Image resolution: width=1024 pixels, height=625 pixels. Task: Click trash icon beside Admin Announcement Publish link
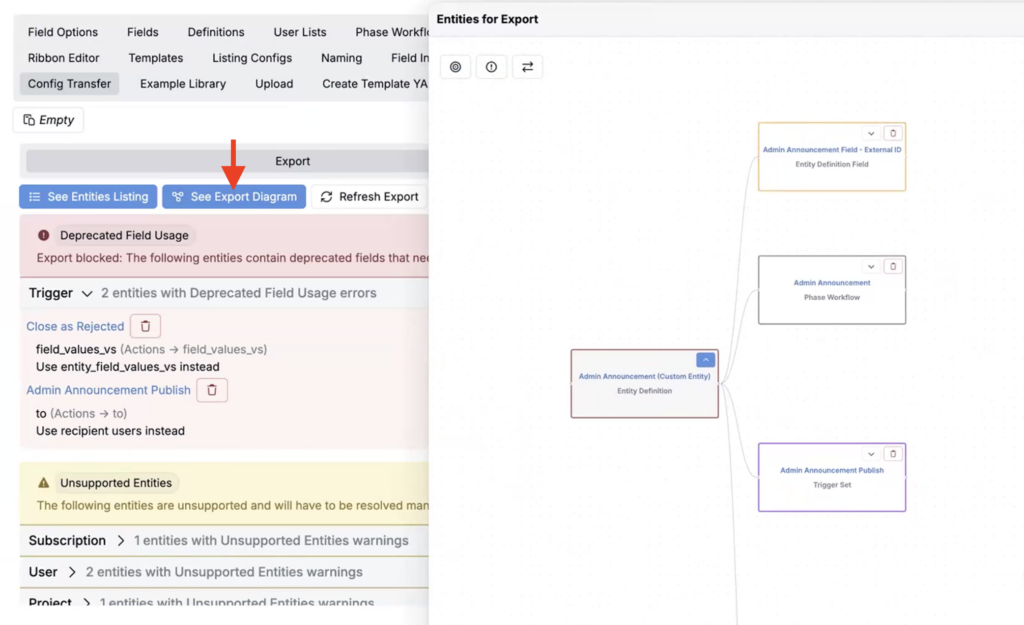212,390
